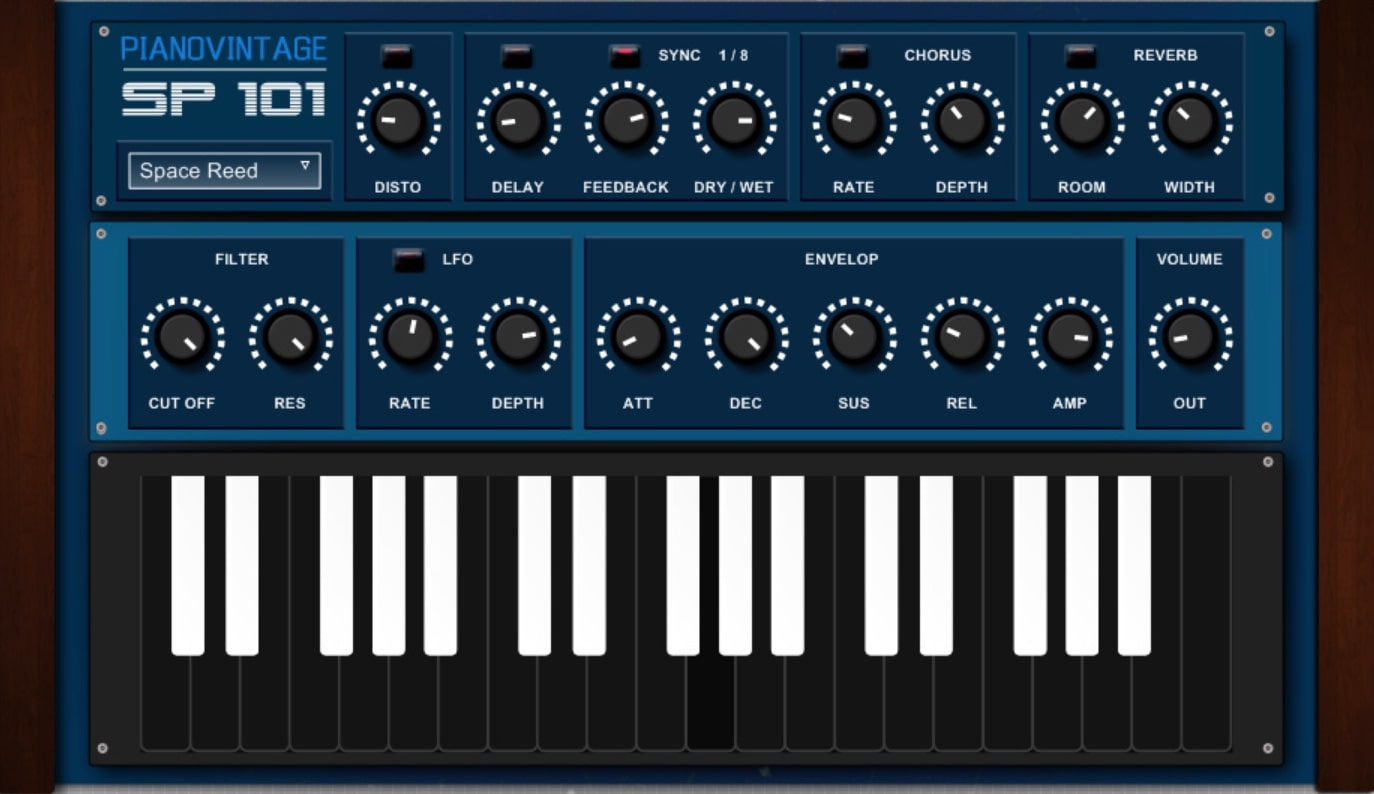The width and height of the screenshot is (1374, 794).
Task: Toggle the DELAY section on
Action: (516, 57)
